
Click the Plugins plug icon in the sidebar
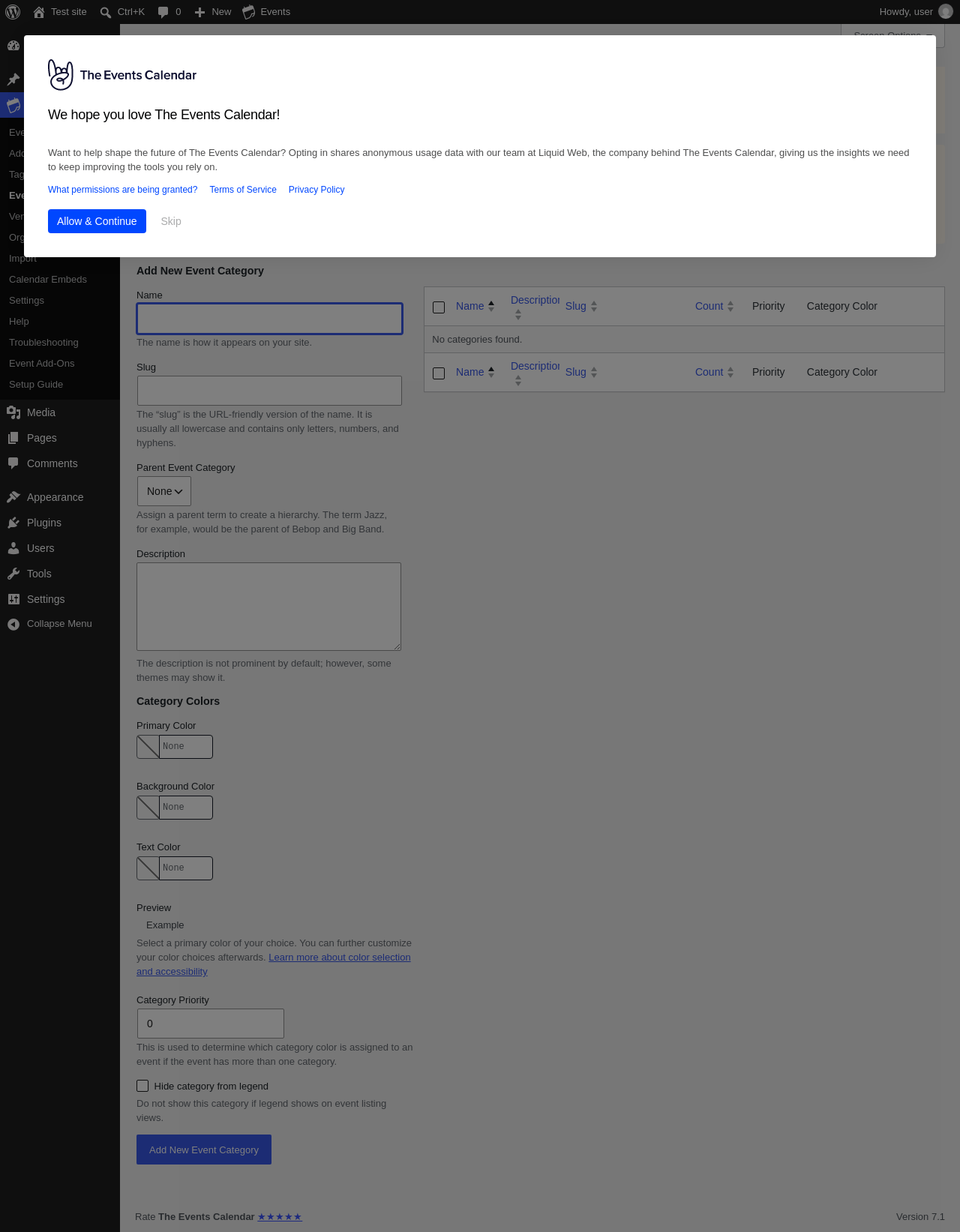[x=13, y=523]
